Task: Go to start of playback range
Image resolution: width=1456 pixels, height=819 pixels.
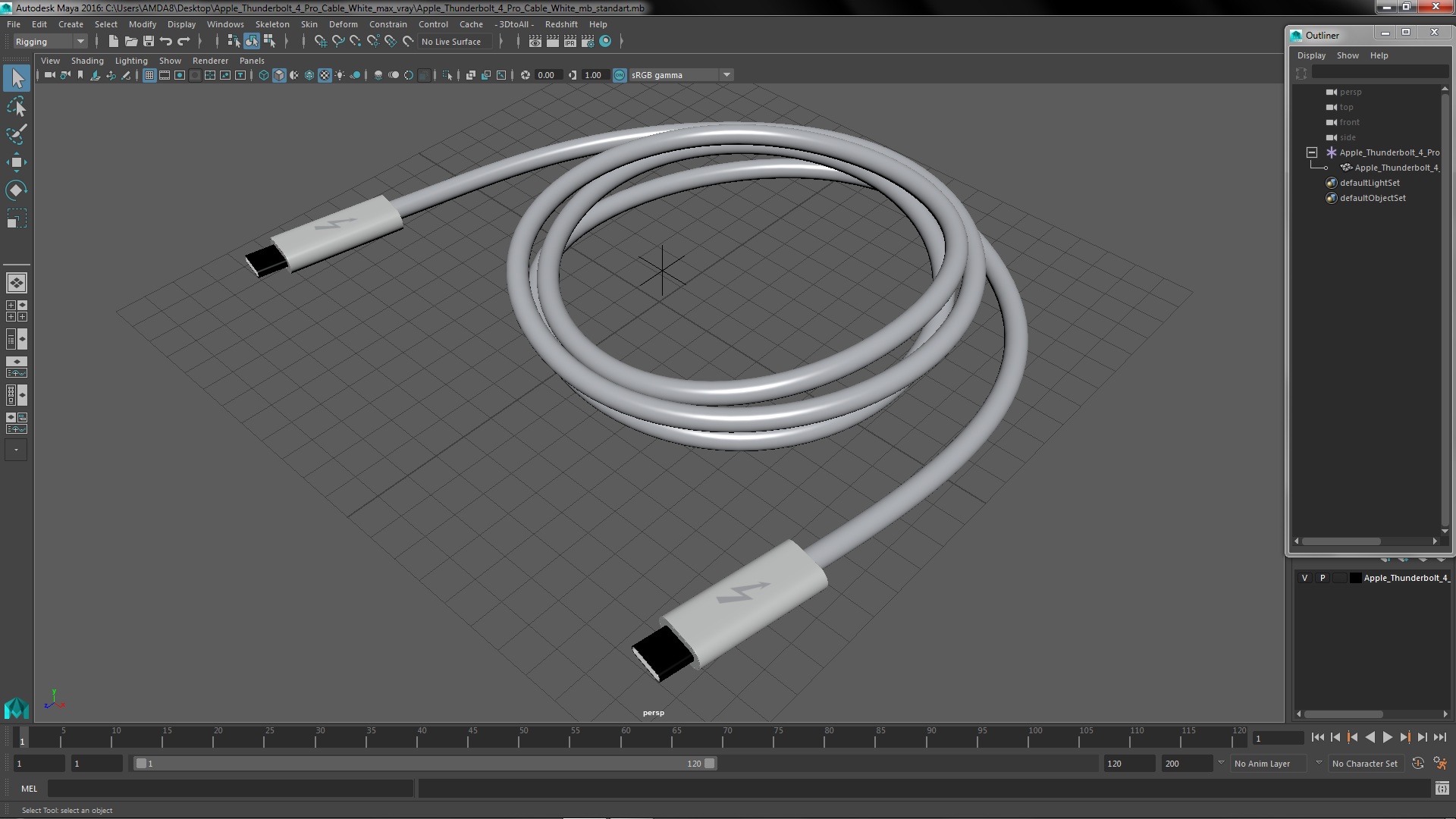Action: coord(1317,737)
